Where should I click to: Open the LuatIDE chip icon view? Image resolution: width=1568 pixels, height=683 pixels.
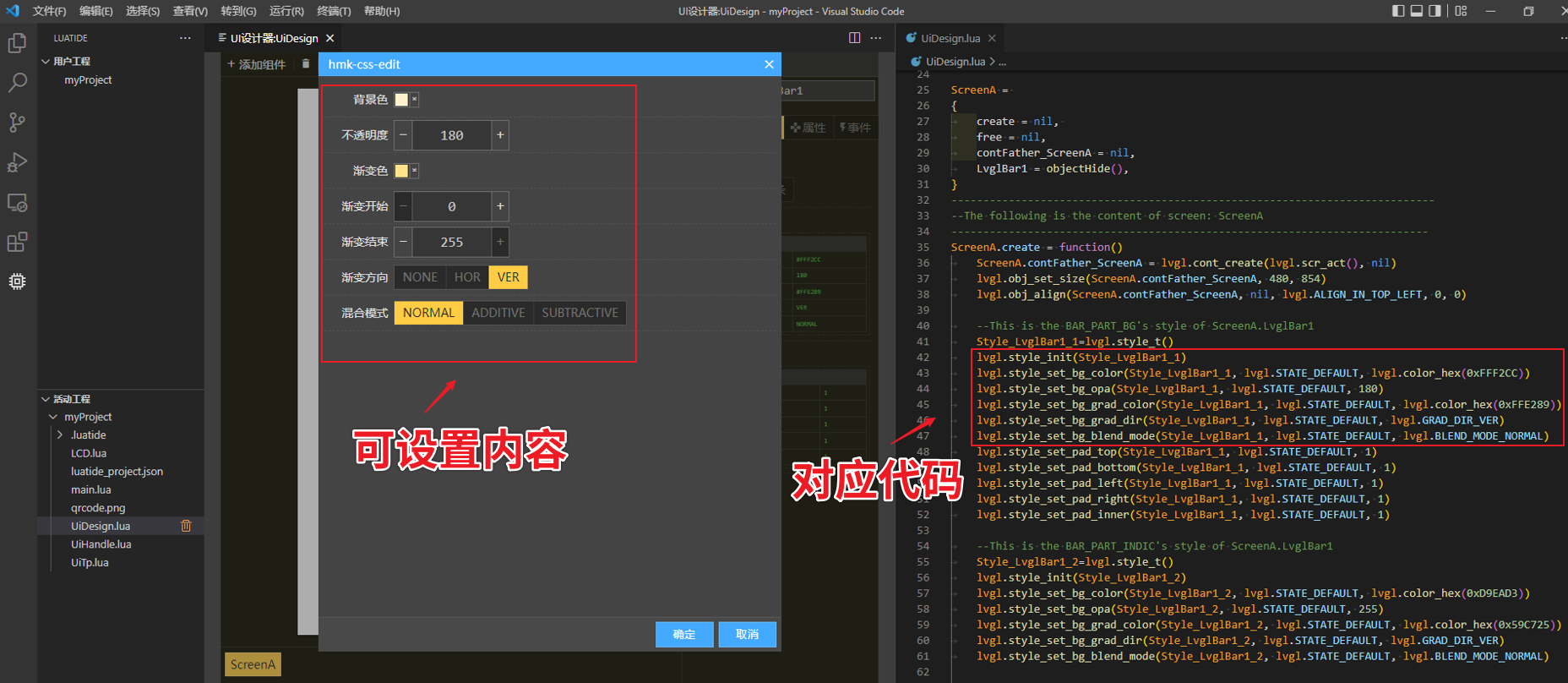point(17,281)
